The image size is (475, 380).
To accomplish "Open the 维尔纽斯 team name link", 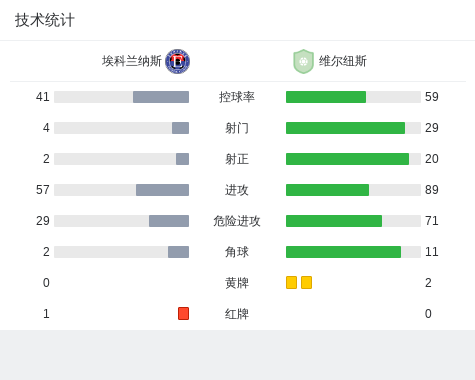I will (343, 61).
